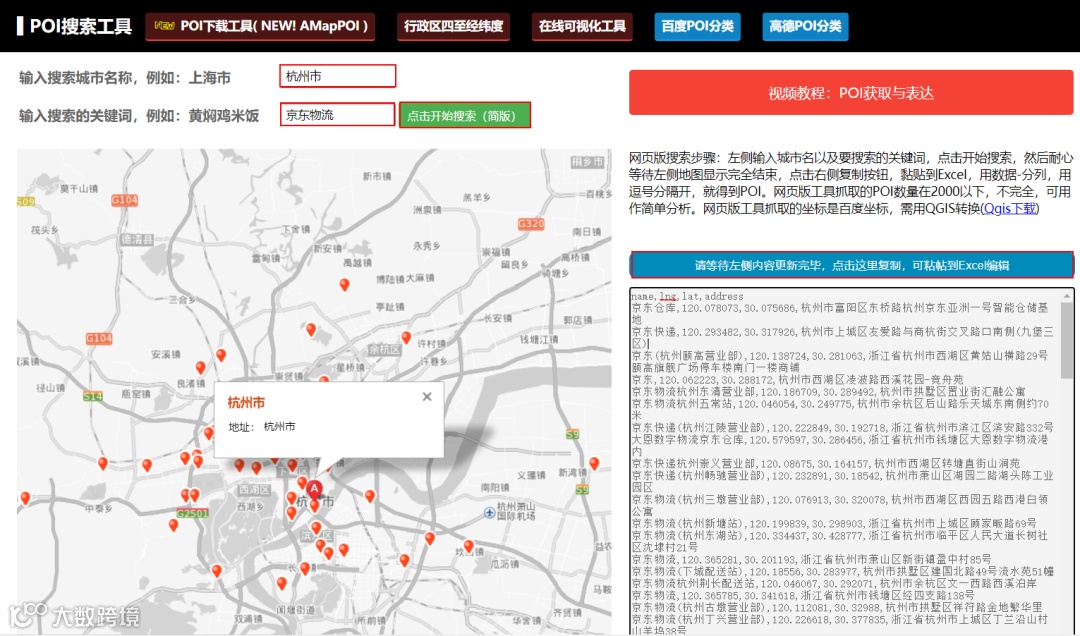Open the POI下载工具 (NEW! AMapPOI) button
The image size is (1080, 636).
(260, 26)
